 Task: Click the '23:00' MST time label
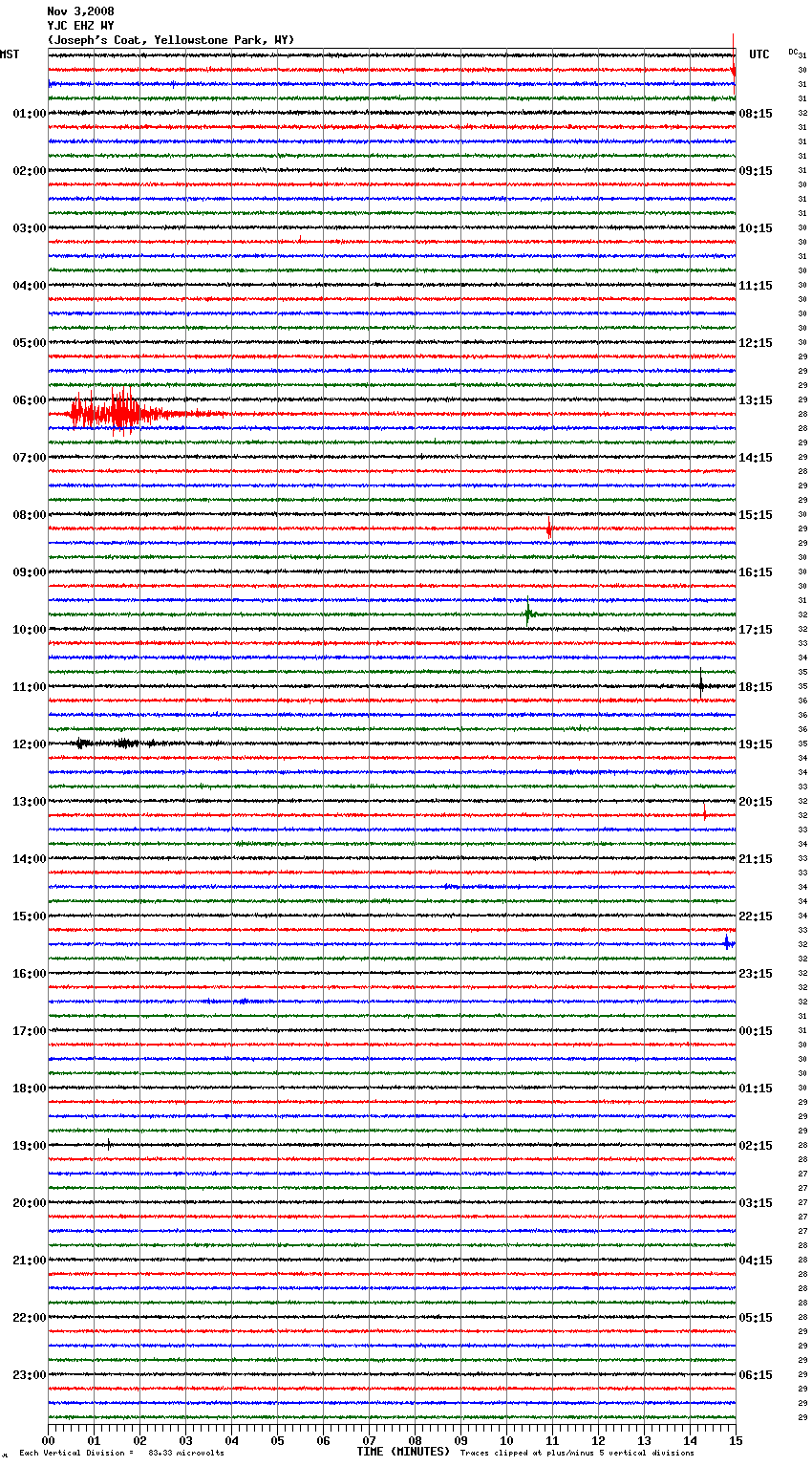pyautogui.click(x=29, y=1375)
